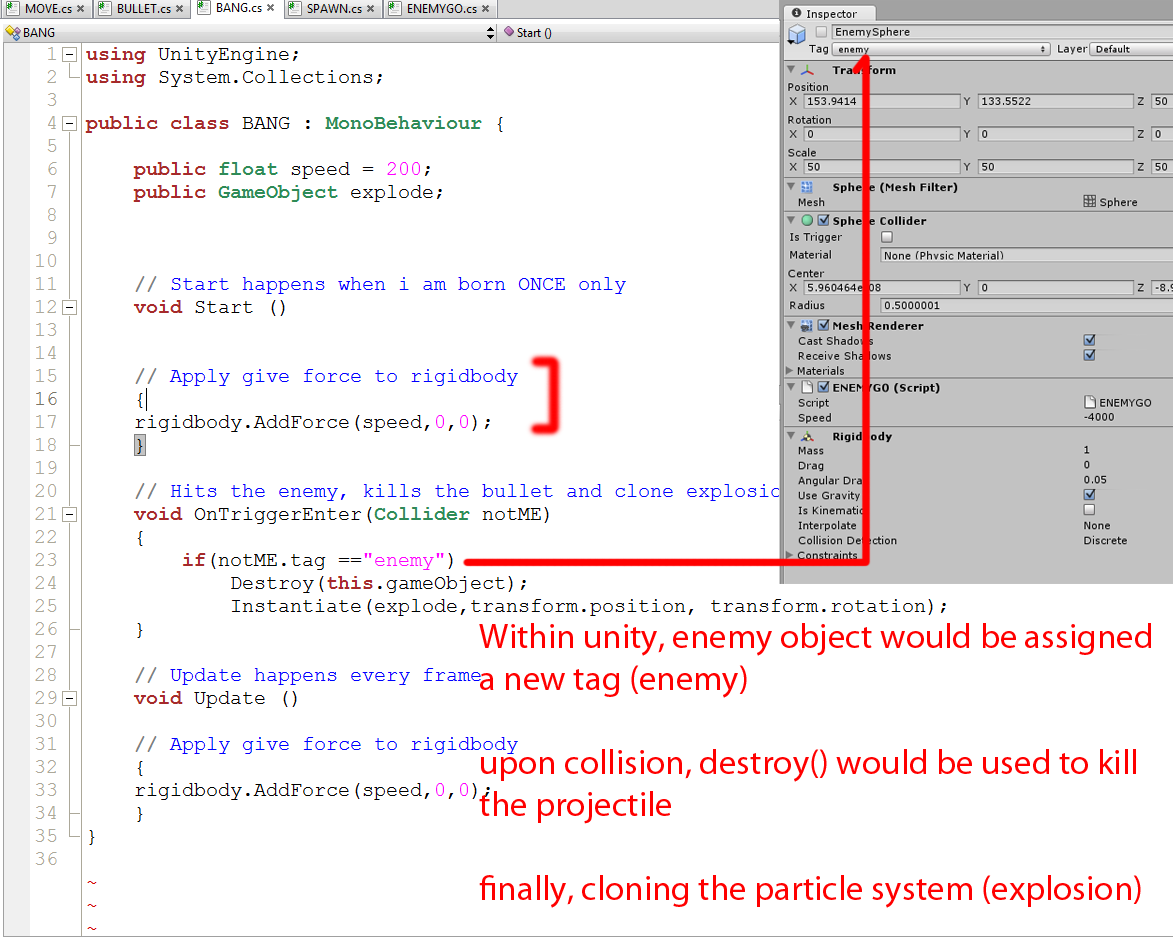The height and width of the screenshot is (938, 1173).
Task: Edit the Center X field
Action: click(881, 288)
